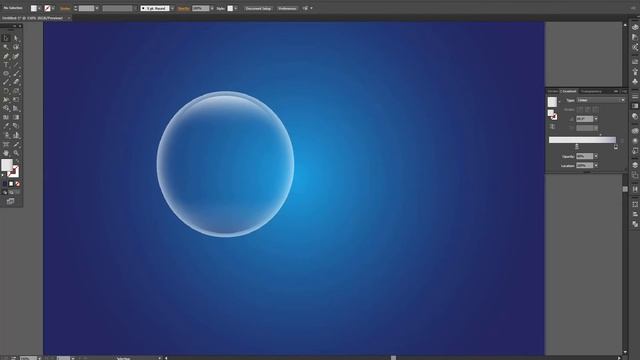This screenshot has width=640, height=360.
Task: Delete gradient stop with trash icon
Action: coord(622,140)
